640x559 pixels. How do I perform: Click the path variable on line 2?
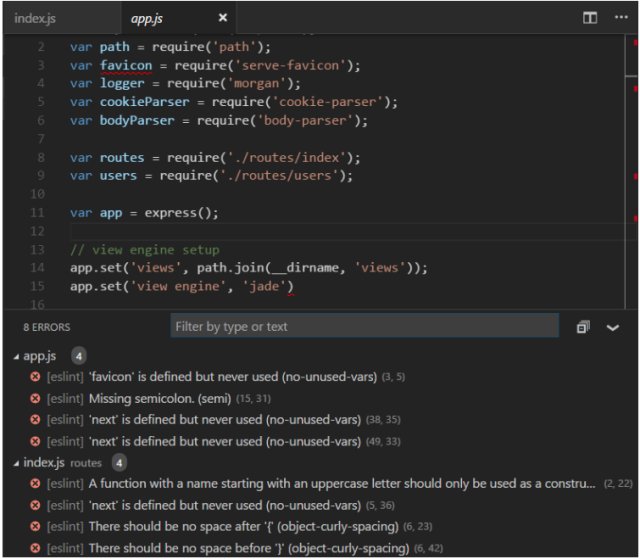click(115, 47)
